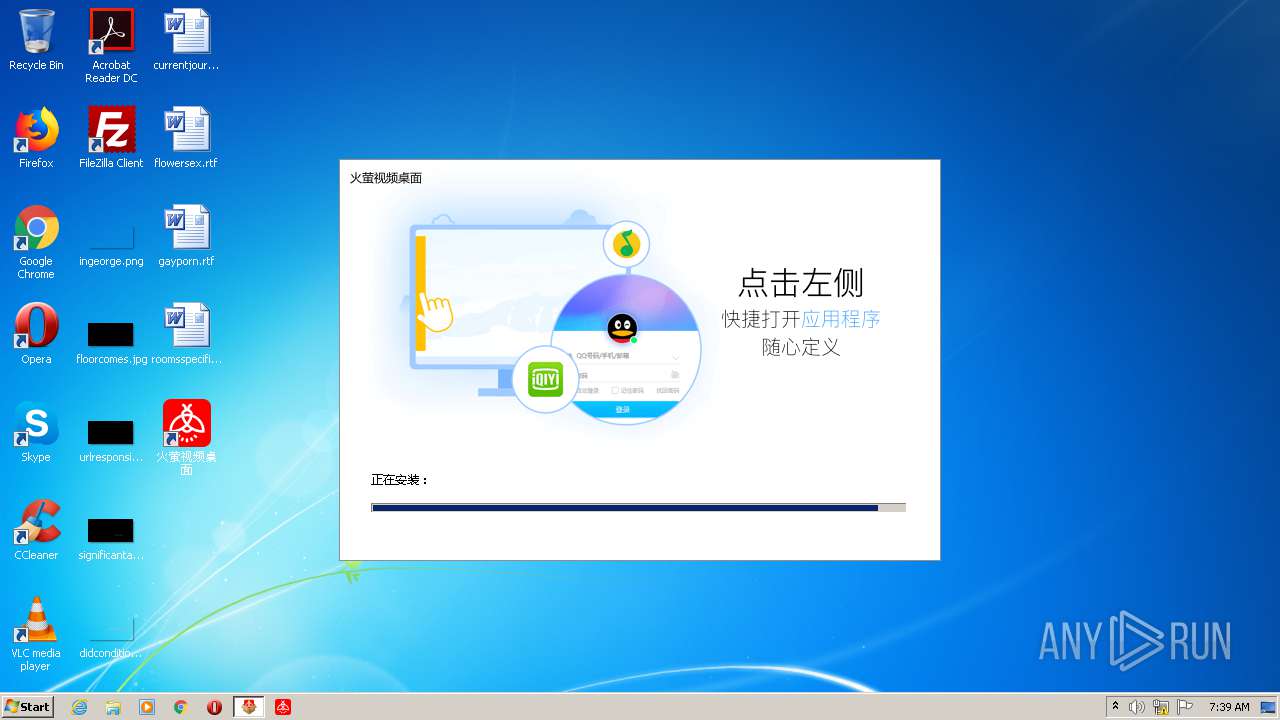Click the Show desktop button
The image size is (1280, 720).
point(1269,707)
